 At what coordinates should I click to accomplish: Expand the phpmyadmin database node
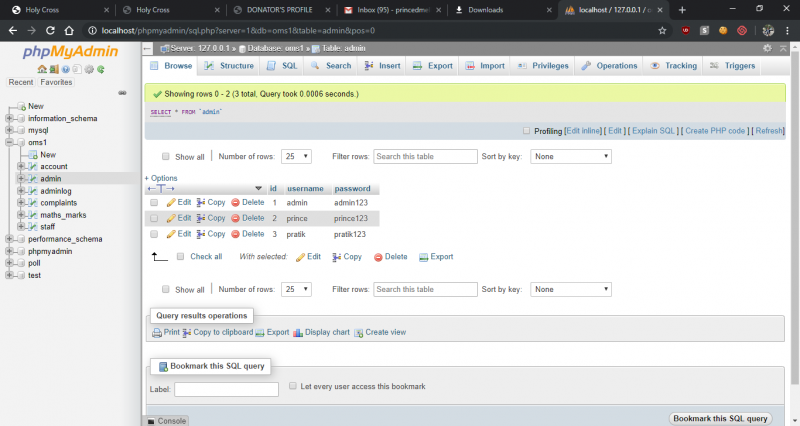[x=9, y=251]
